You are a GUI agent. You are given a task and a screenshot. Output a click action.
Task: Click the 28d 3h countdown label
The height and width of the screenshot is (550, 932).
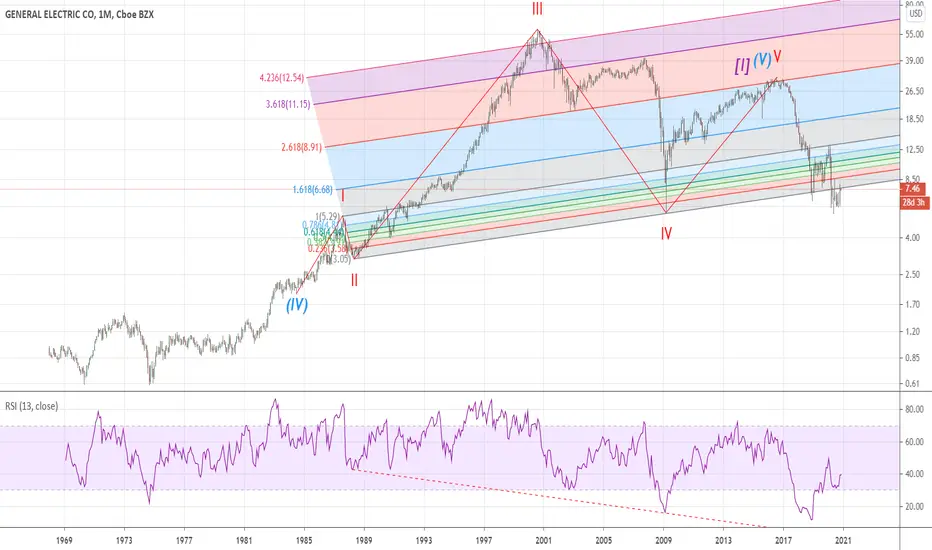click(x=914, y=202)
